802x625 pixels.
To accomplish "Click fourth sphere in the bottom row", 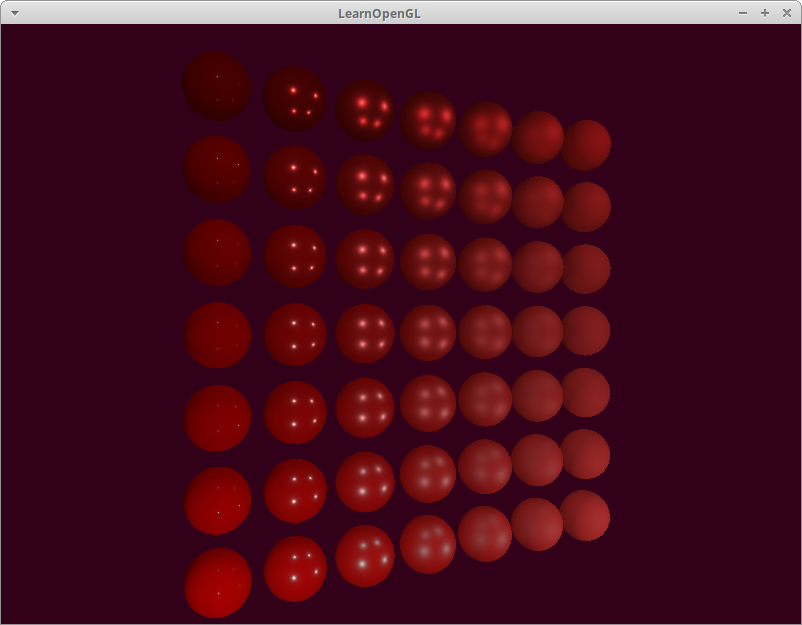I will tap(428, 544).
